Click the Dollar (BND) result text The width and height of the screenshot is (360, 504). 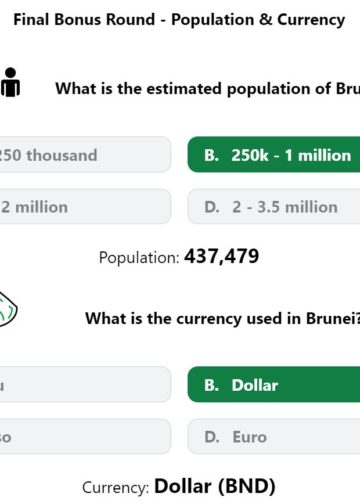pos(215,486)
